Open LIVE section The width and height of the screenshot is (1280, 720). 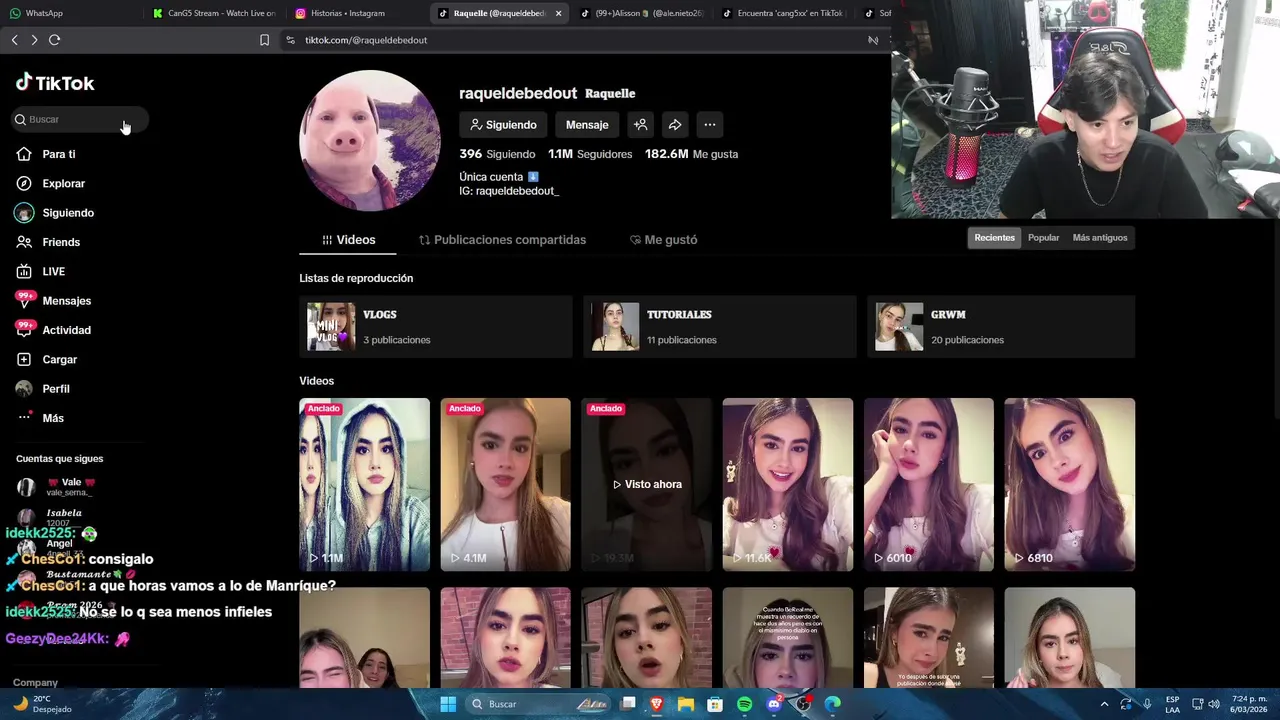click(53, 271)
